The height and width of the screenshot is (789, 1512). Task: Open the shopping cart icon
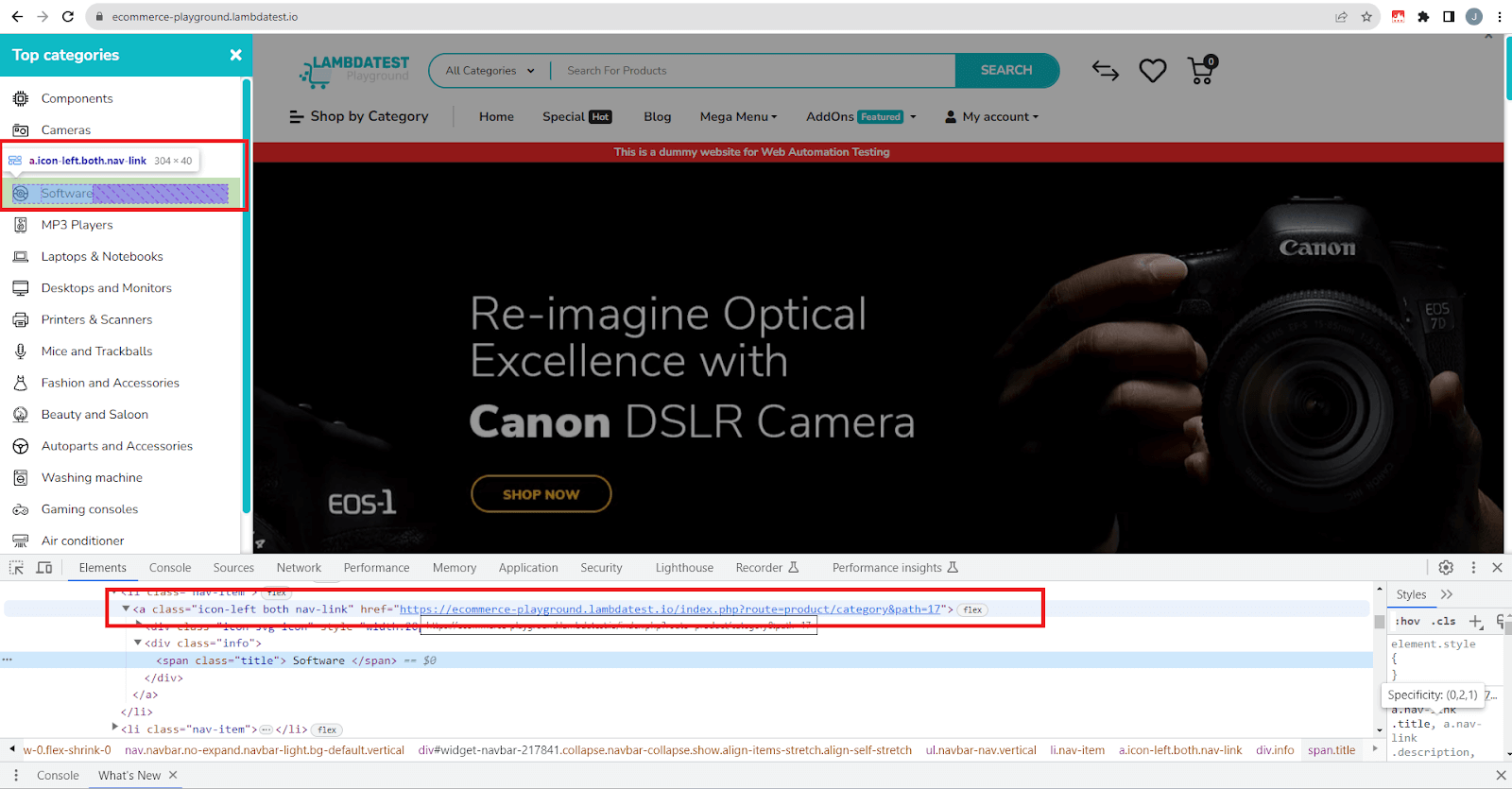click(x=1202, y=70)
